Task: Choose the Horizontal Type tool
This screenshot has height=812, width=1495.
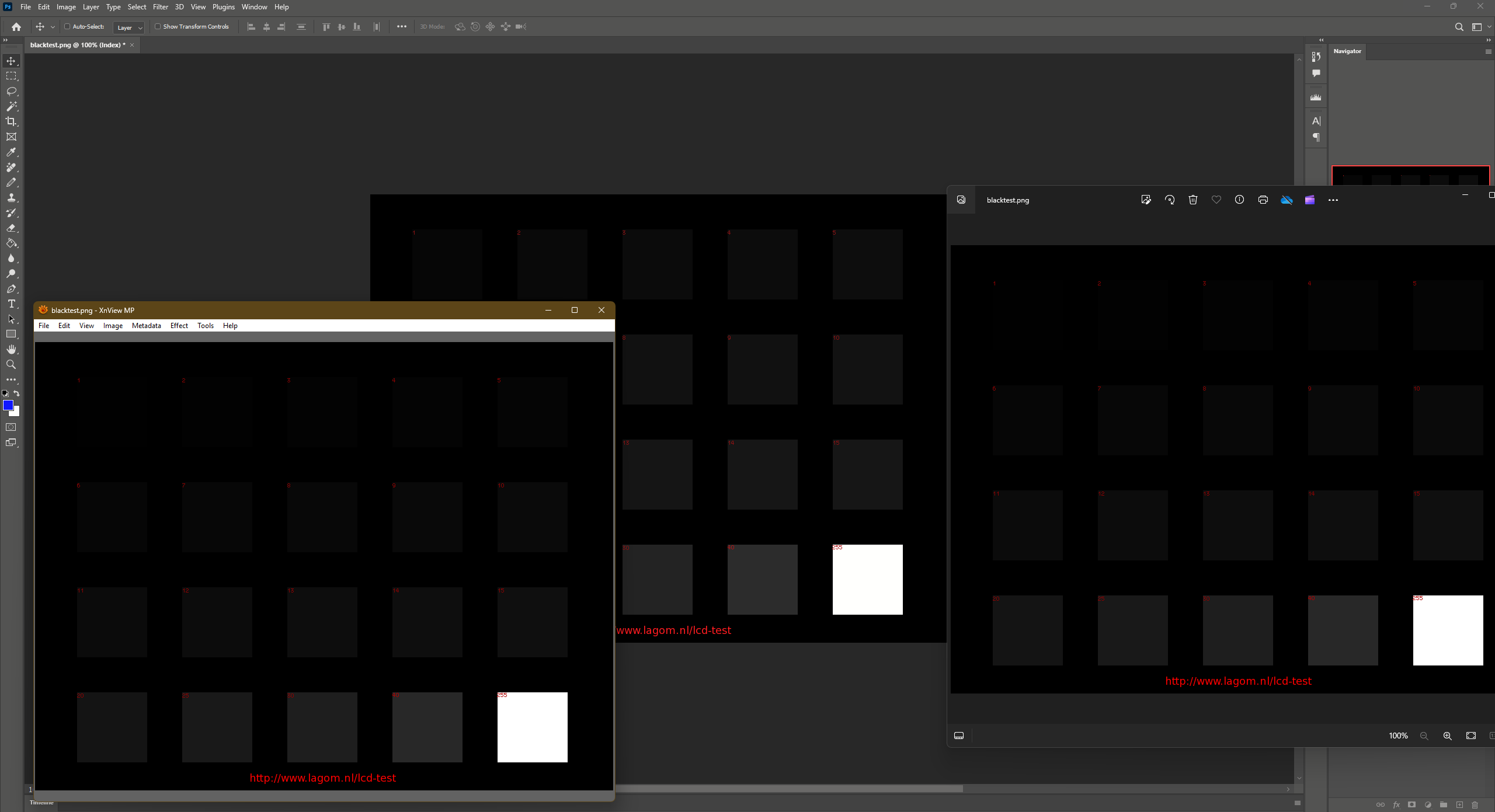Action: click(x=11, y=304)
